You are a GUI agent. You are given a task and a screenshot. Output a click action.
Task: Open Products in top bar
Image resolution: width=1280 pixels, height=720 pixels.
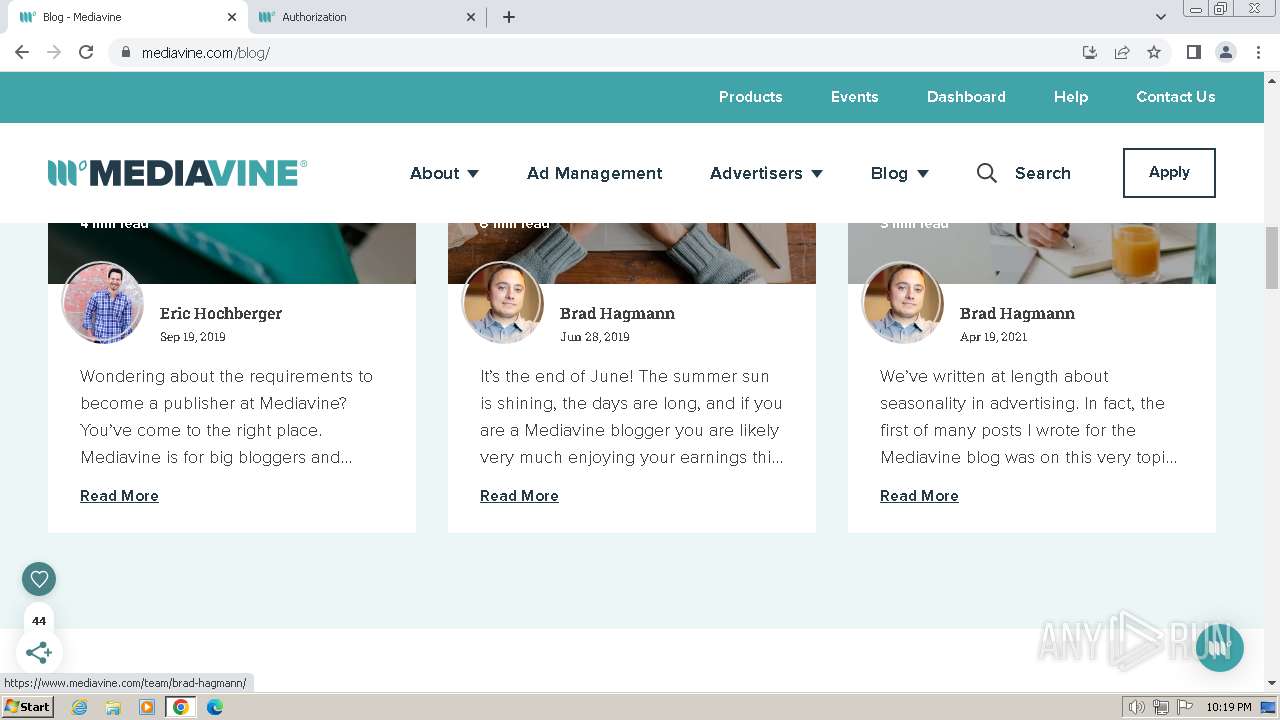click(x=750, y=97)
